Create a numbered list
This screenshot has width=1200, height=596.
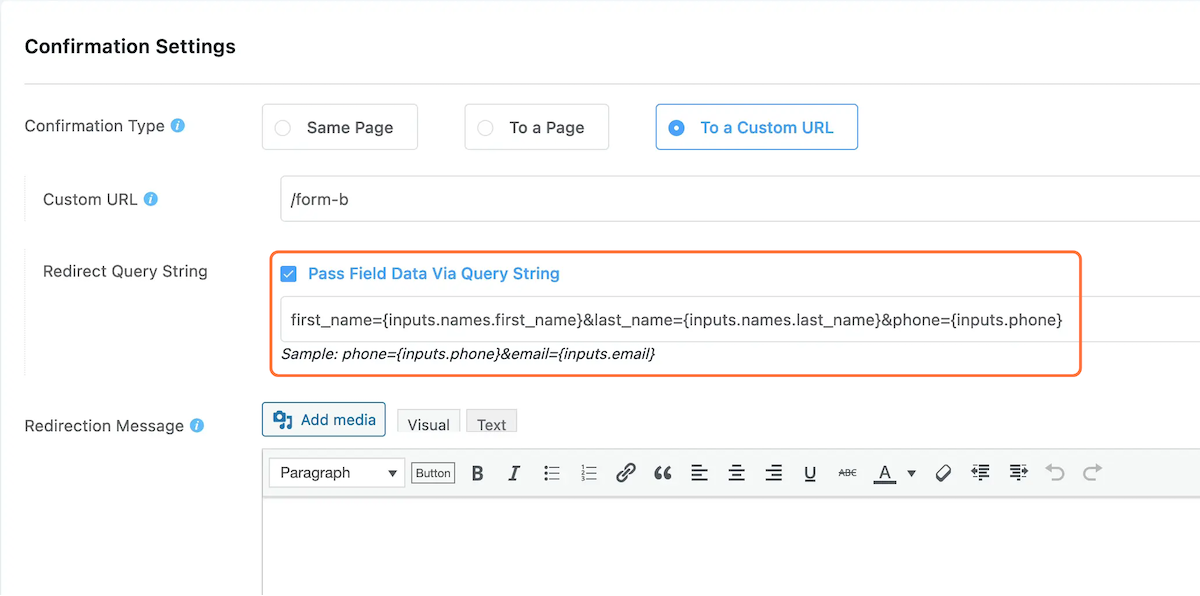coord(588,472)
